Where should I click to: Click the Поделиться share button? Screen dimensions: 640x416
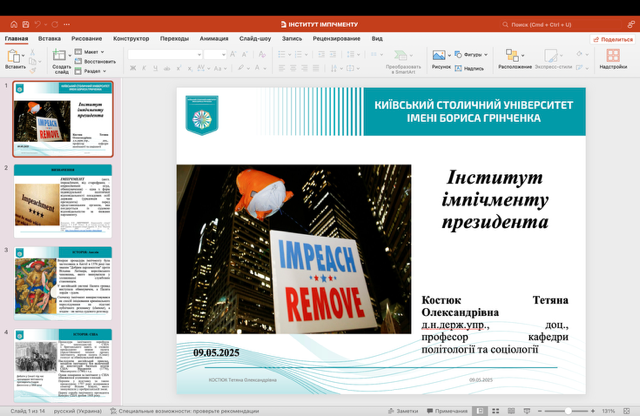tap(611, 39)
